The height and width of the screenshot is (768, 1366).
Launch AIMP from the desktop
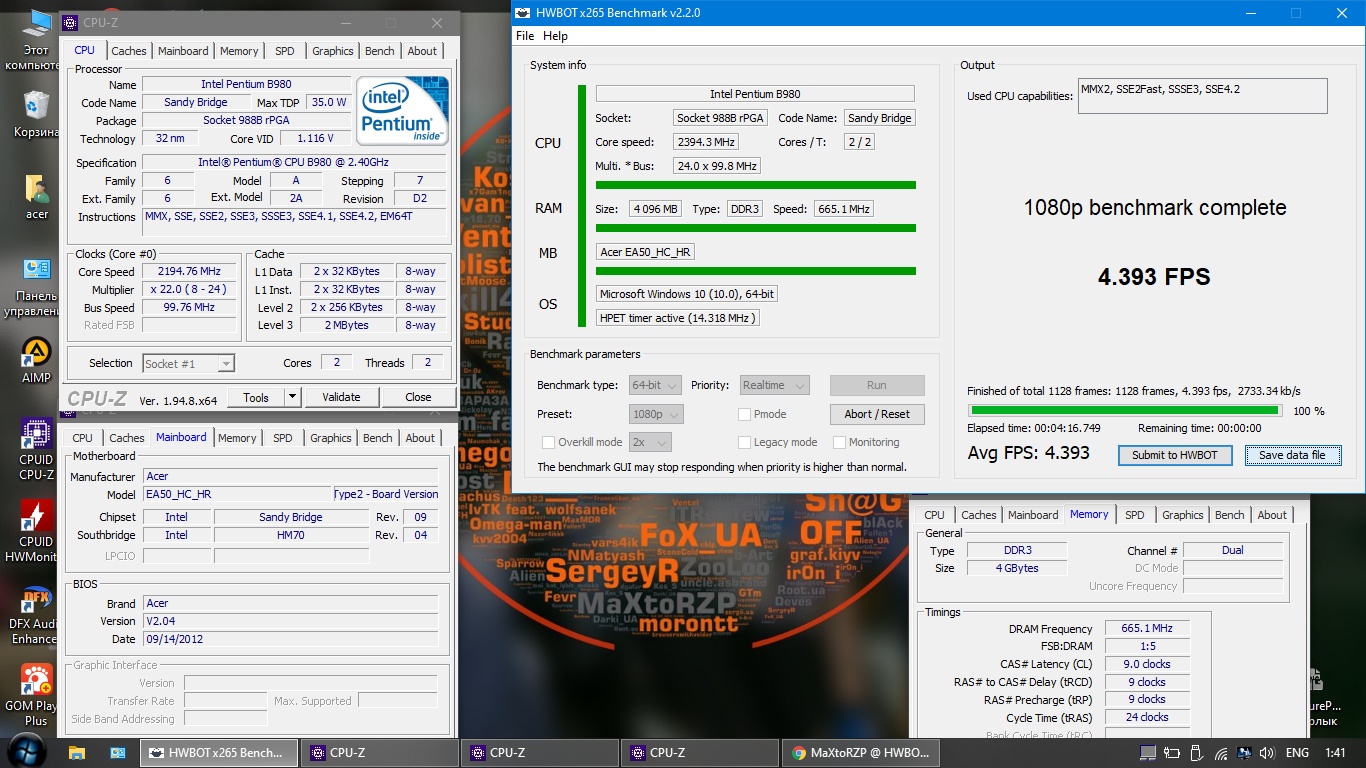36,360
